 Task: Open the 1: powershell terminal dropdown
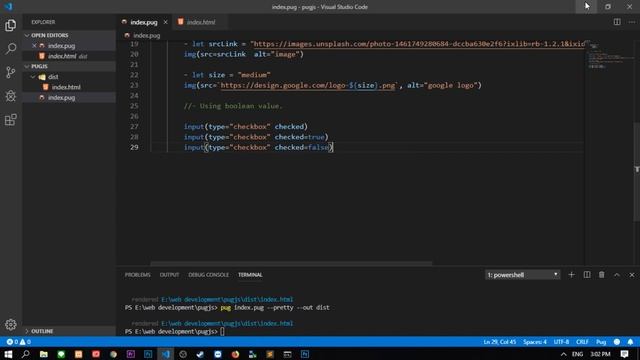pos(522,275)
